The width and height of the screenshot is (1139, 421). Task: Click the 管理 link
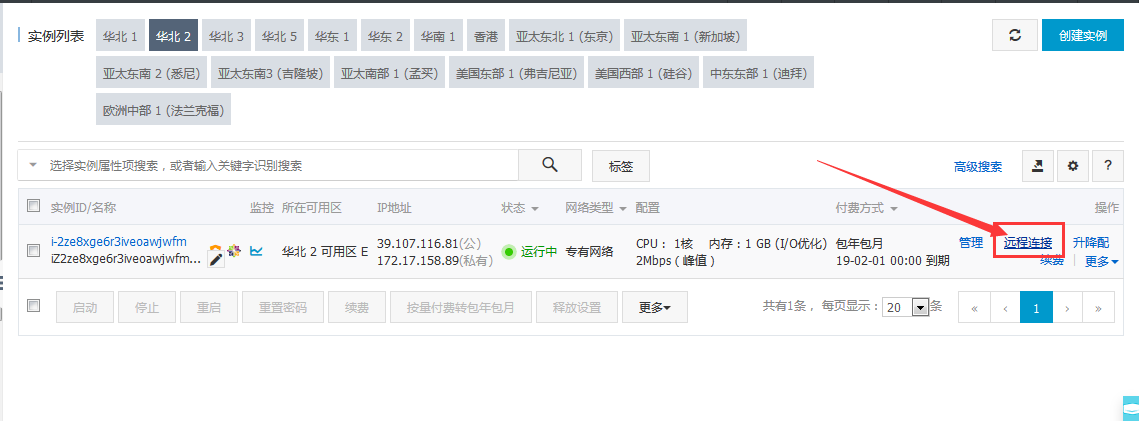(x=971, y=242)
